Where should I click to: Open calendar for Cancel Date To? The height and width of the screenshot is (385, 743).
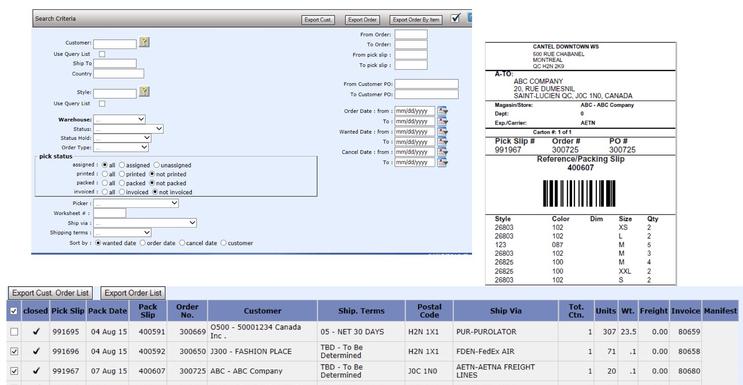tap(443, 163)
